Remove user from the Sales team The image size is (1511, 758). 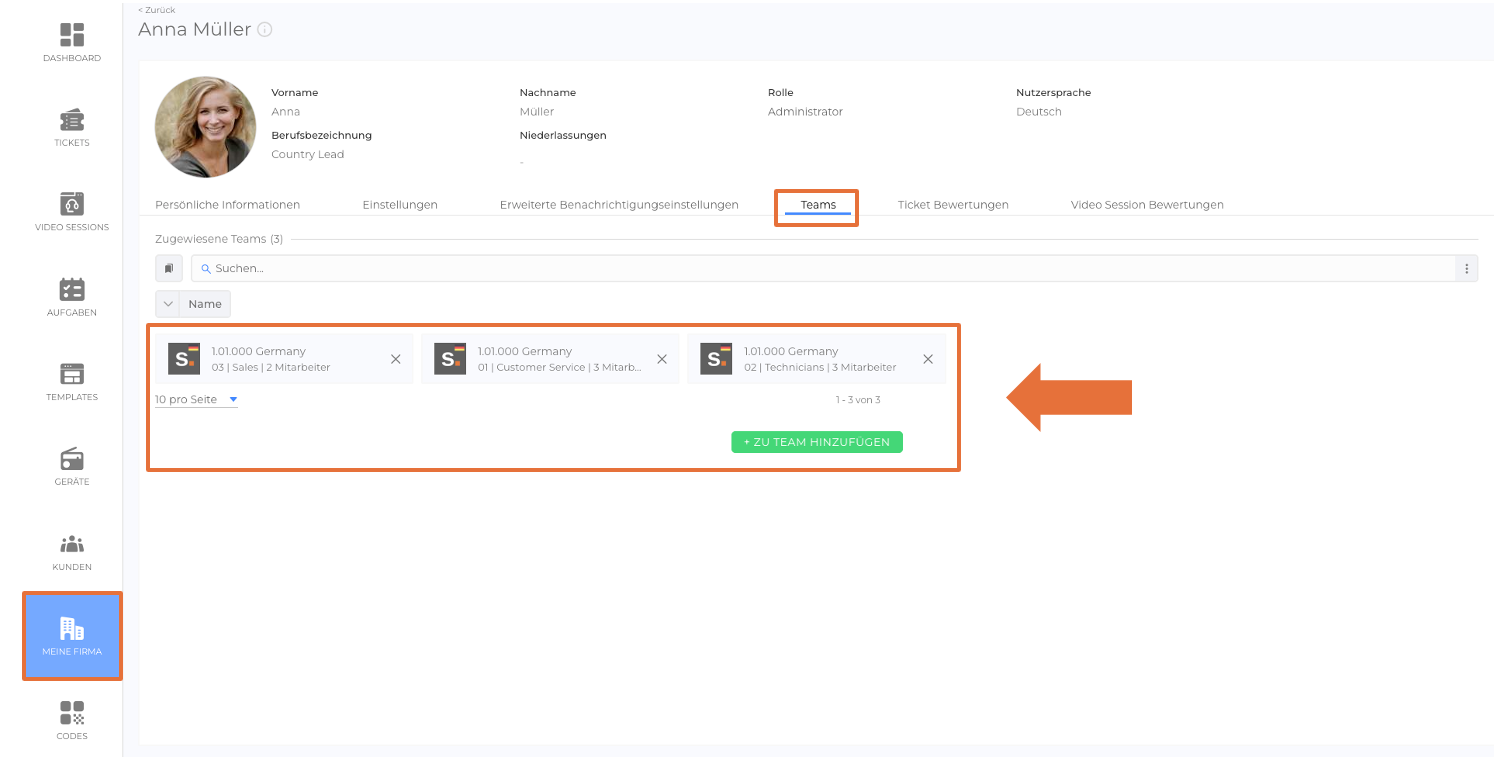(x=395, y=359)
